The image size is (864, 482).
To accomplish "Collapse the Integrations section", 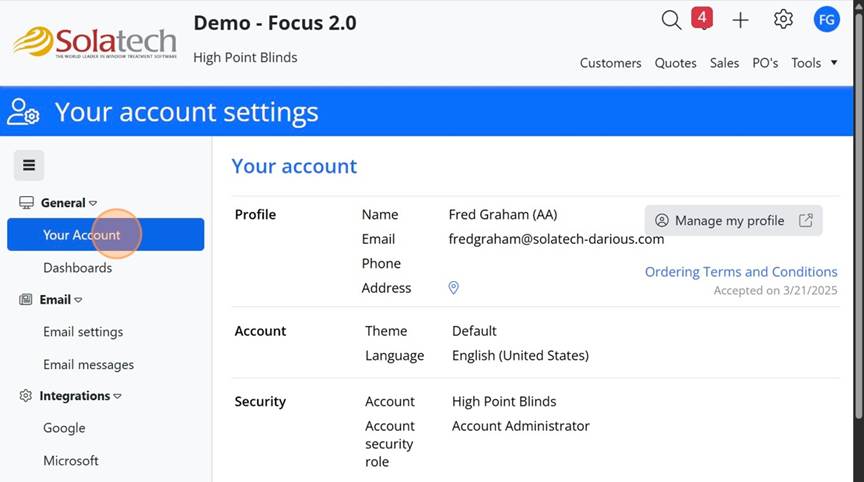I will coord(117,396).
